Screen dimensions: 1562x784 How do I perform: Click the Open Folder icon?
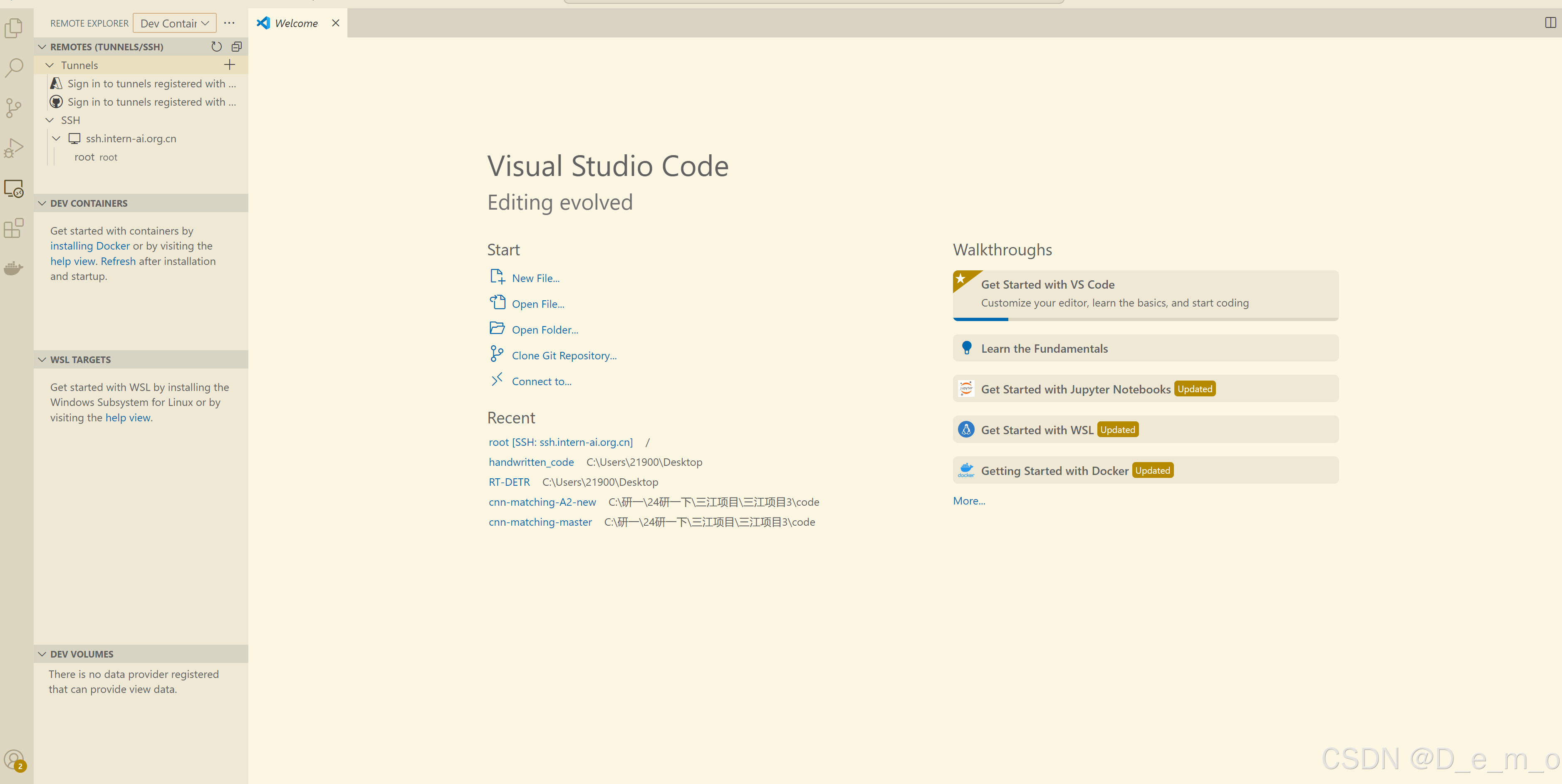coord(497,329)
